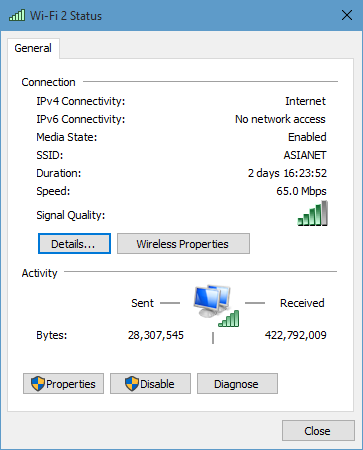Disable the Wi-Fi adapter
This screenshot has height=450, width=363.
[x=151, y=384]
